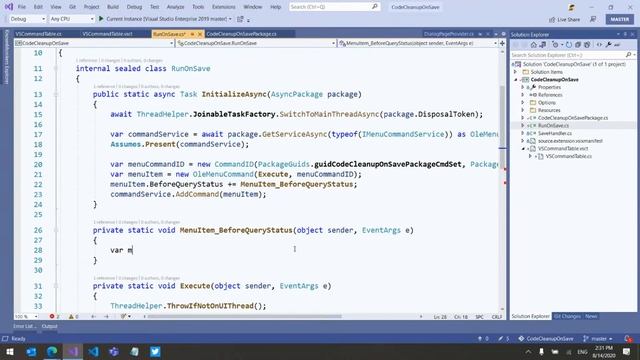Click the green Start debugging play icon

(101, 19)
